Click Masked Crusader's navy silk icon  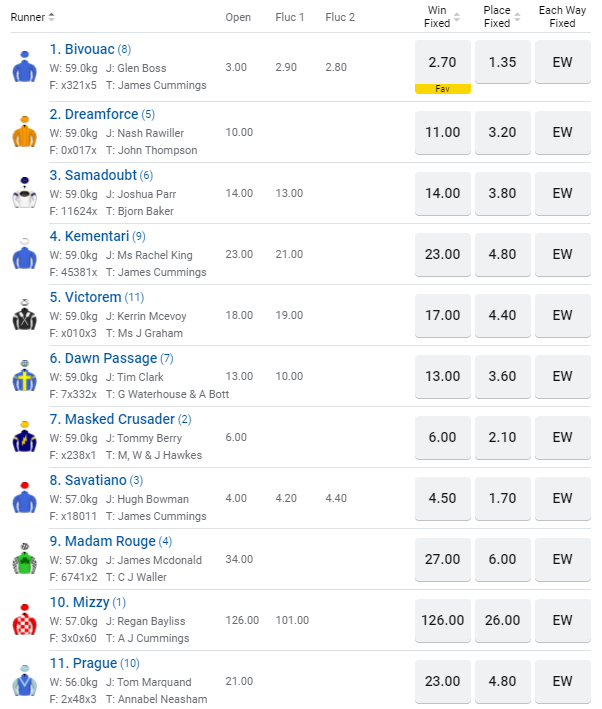24,437
